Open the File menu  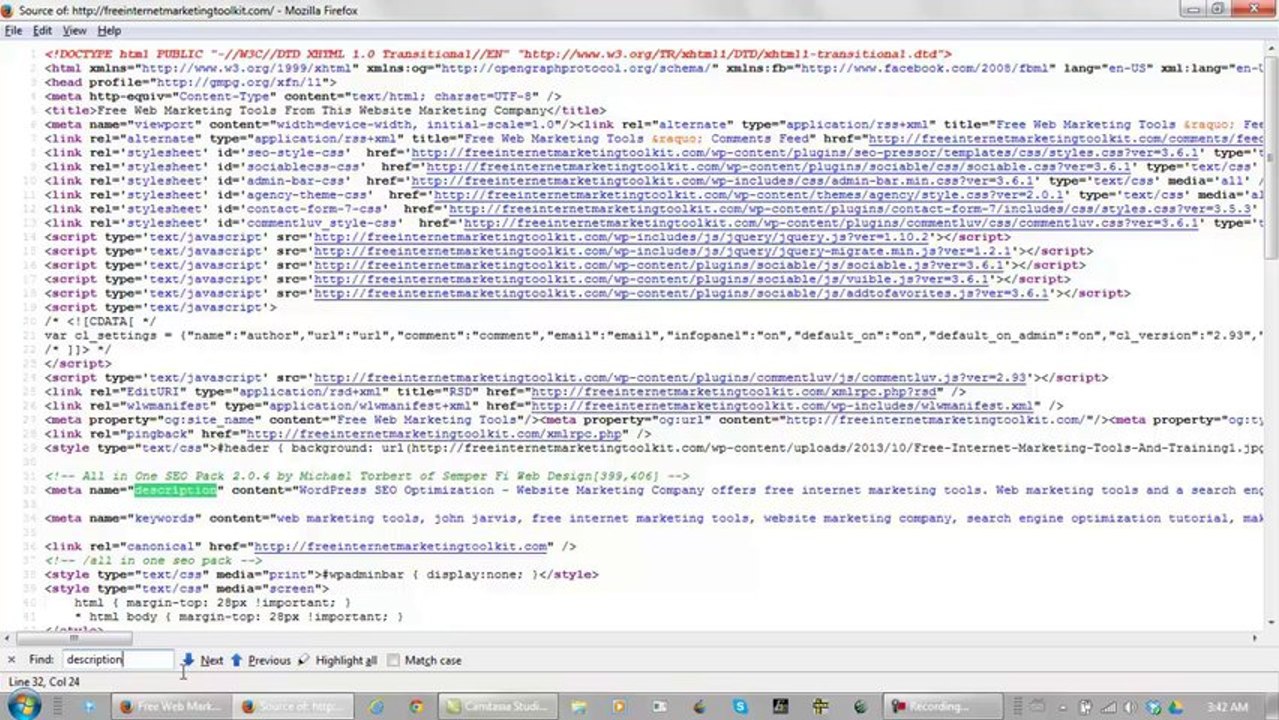click(x=13, y=31)
